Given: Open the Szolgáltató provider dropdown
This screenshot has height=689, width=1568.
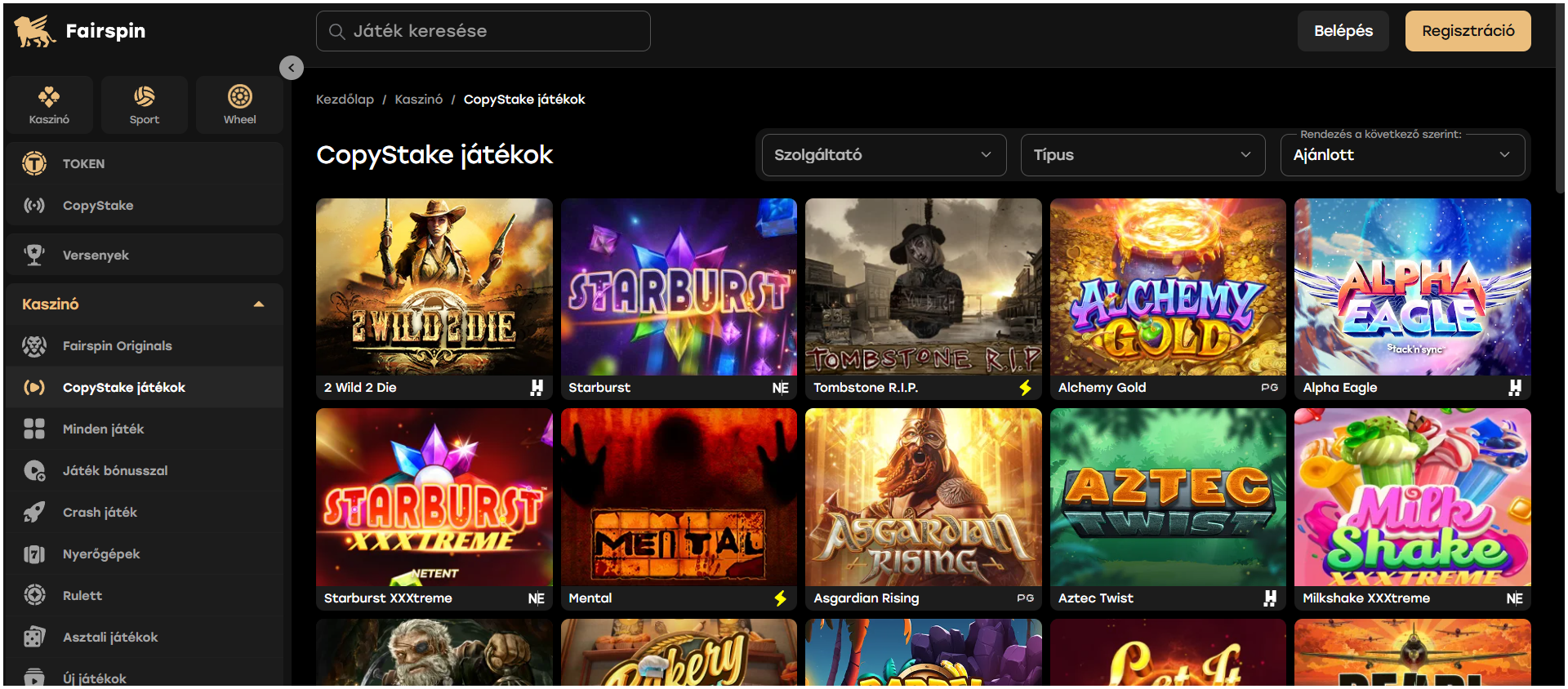Looking at the screenshot, I should (x=884, y=155).
